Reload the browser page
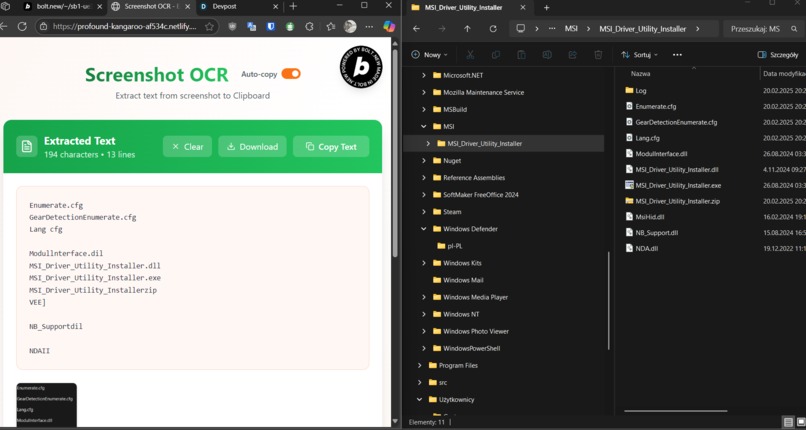Viewport: 806px width, 430px height. coord(22,27)
